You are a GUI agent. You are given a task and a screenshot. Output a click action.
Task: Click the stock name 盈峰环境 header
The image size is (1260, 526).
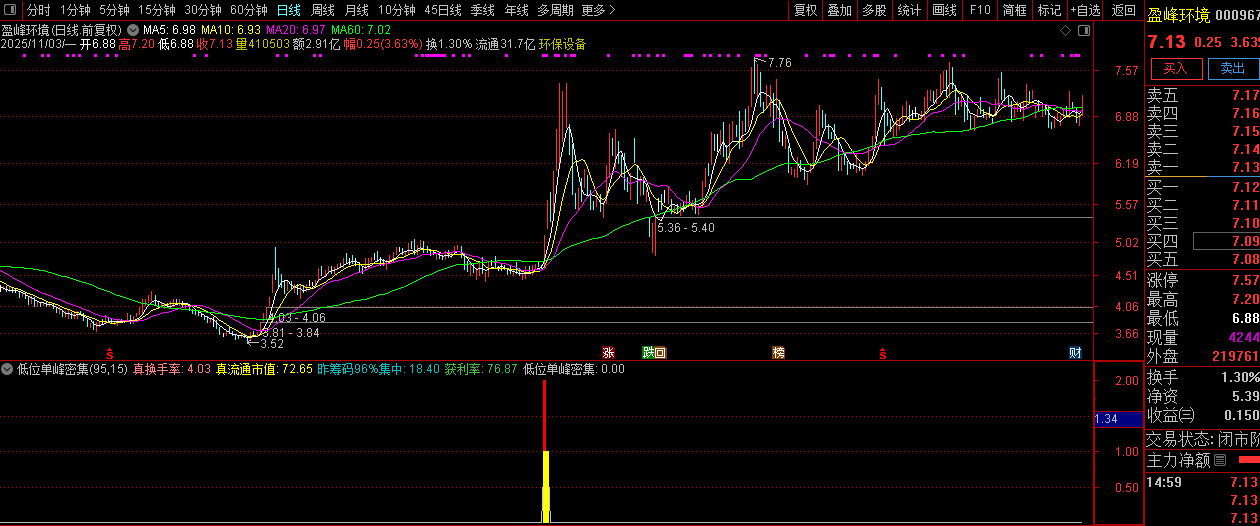click(x=1179, y=15)
